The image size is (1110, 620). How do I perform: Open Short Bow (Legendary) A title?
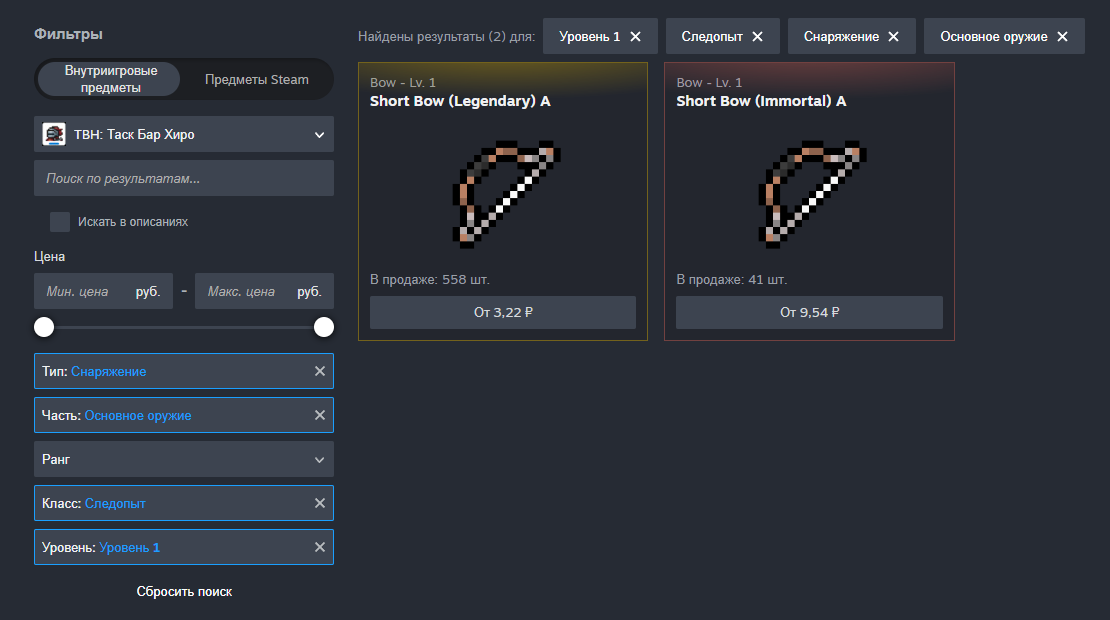tap(460, 101)
